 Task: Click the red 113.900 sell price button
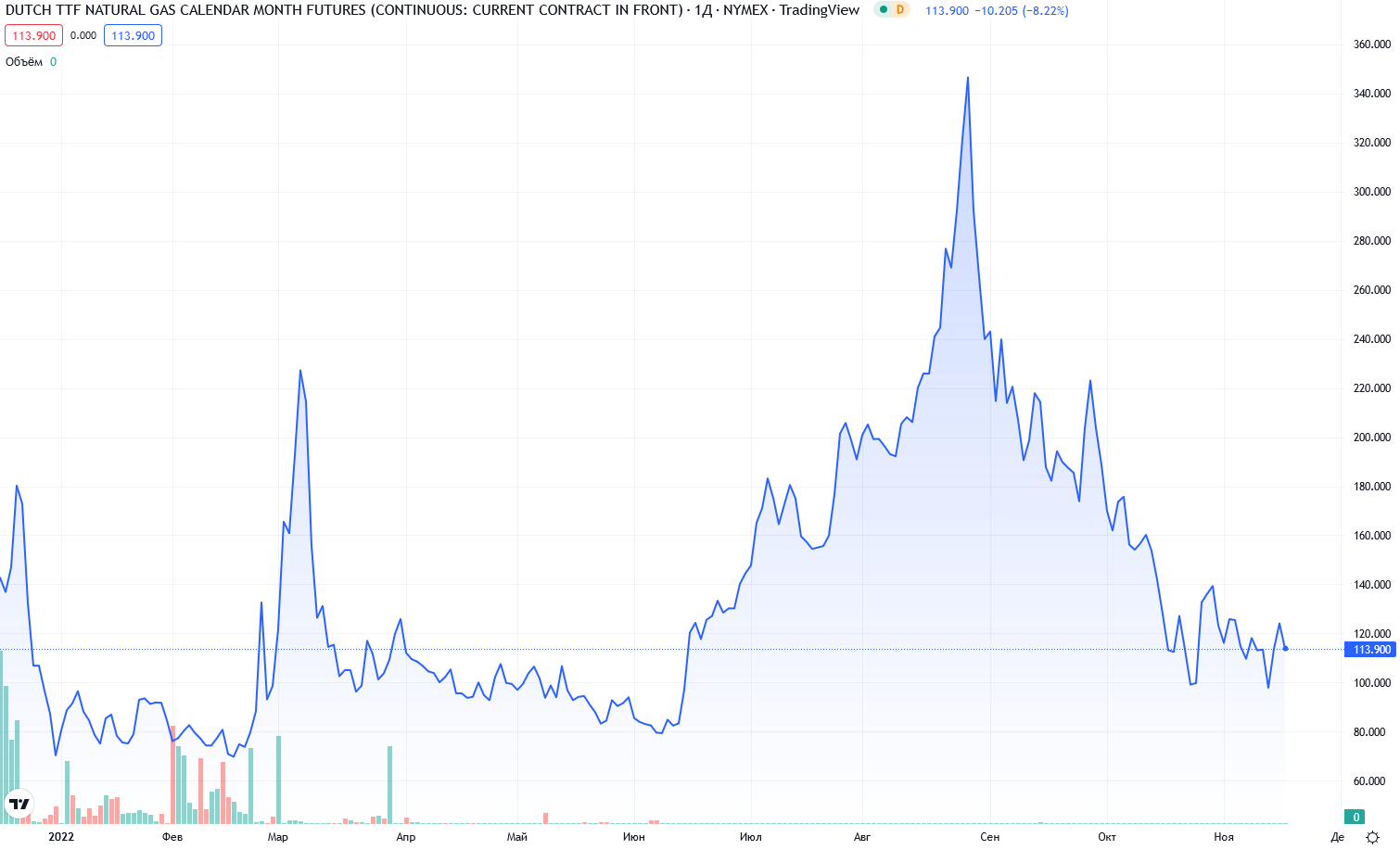point(34,36)
